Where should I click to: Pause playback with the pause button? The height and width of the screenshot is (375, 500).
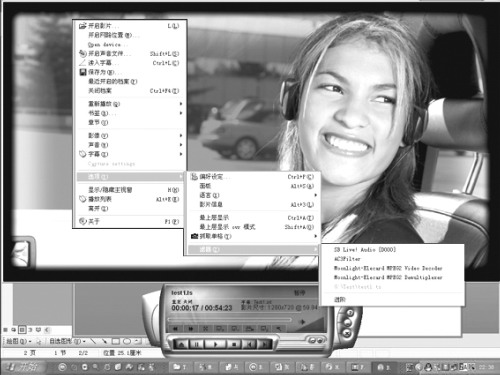[x=197, y=344]
